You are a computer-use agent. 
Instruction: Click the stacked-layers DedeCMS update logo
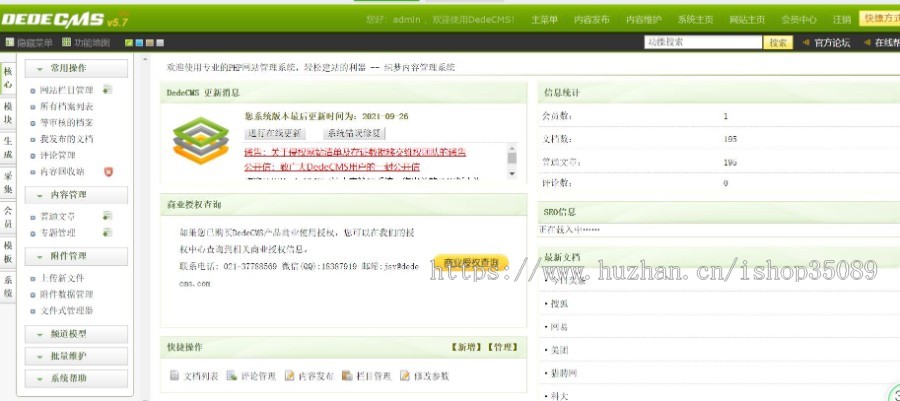pos(200,140)
